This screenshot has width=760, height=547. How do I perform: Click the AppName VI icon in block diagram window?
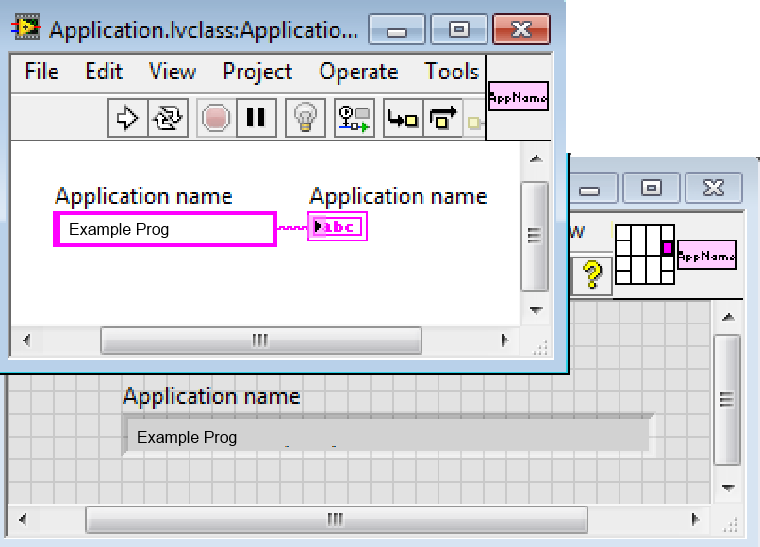click(x=518, y=96)
